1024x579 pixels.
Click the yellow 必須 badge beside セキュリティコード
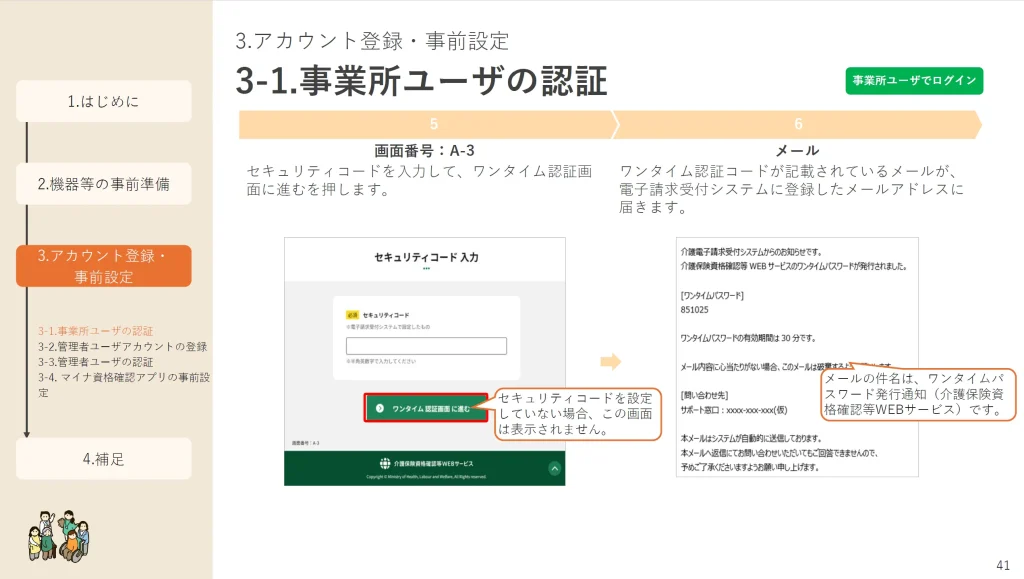(x=352, y=314)
